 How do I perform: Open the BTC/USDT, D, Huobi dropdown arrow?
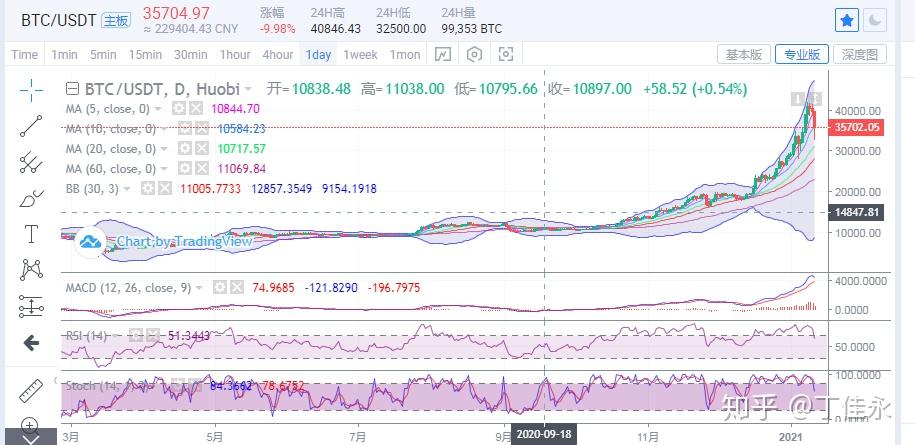248,89
